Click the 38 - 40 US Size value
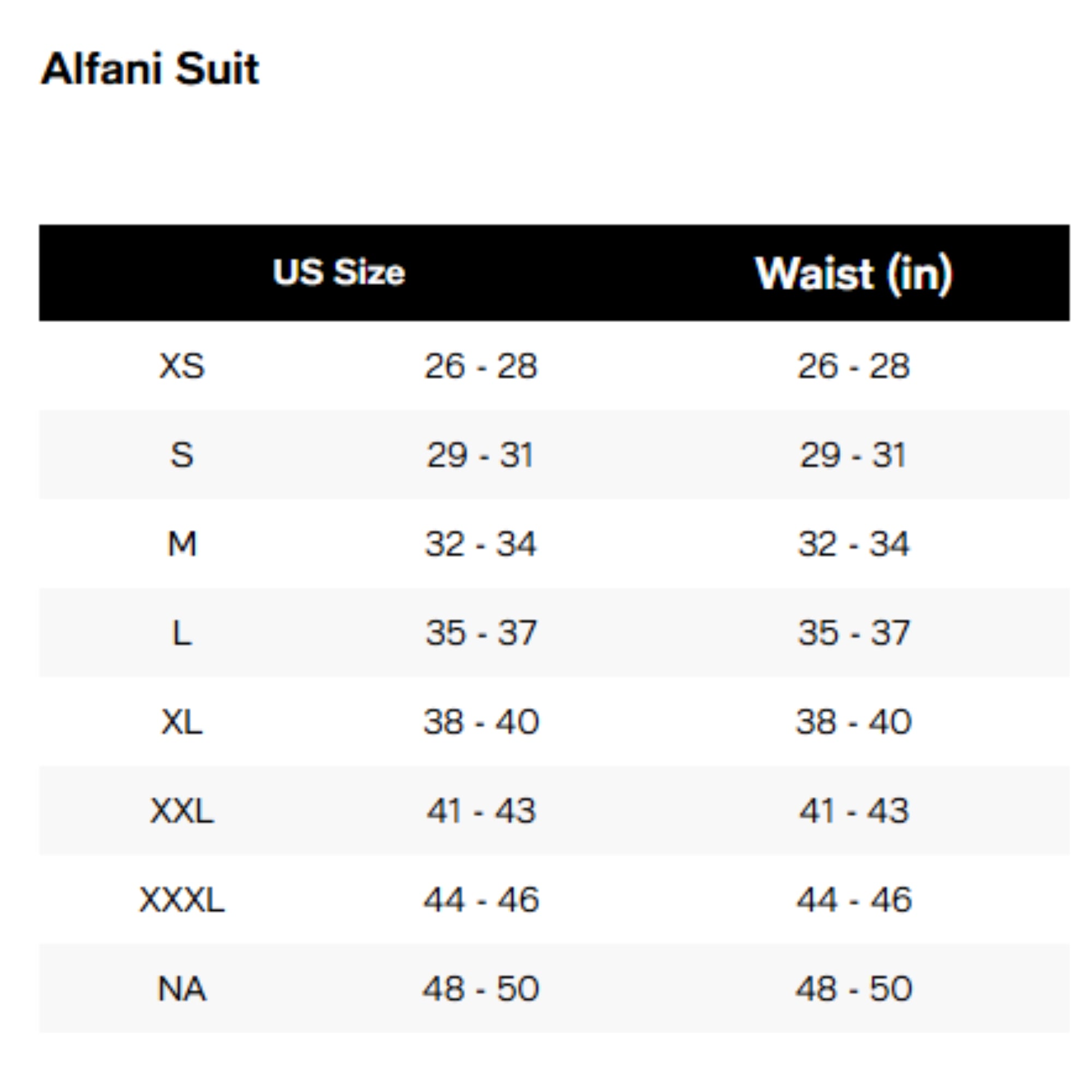The width and height of the screenshot is (1092, 1092). tap(481, 722)
